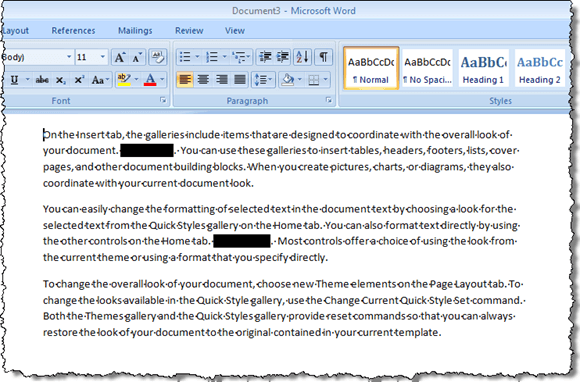
Task: Increase the paragraph indent
Action: pyautogui.click(x=283, y=57)
